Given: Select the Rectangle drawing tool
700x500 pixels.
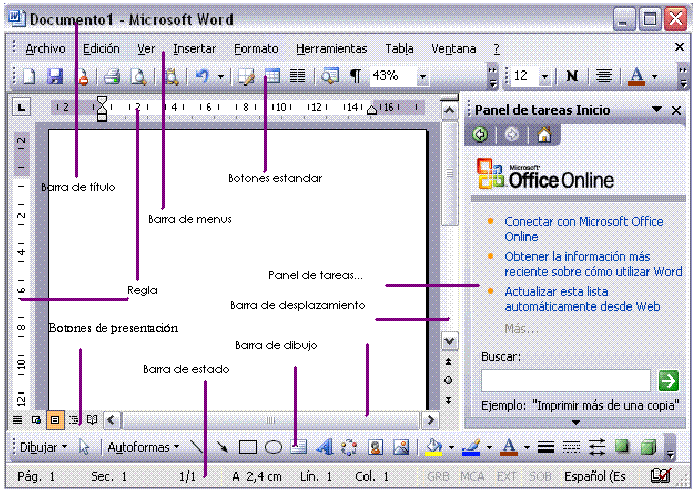Looking at the screenshot, I should coord(248,447).
